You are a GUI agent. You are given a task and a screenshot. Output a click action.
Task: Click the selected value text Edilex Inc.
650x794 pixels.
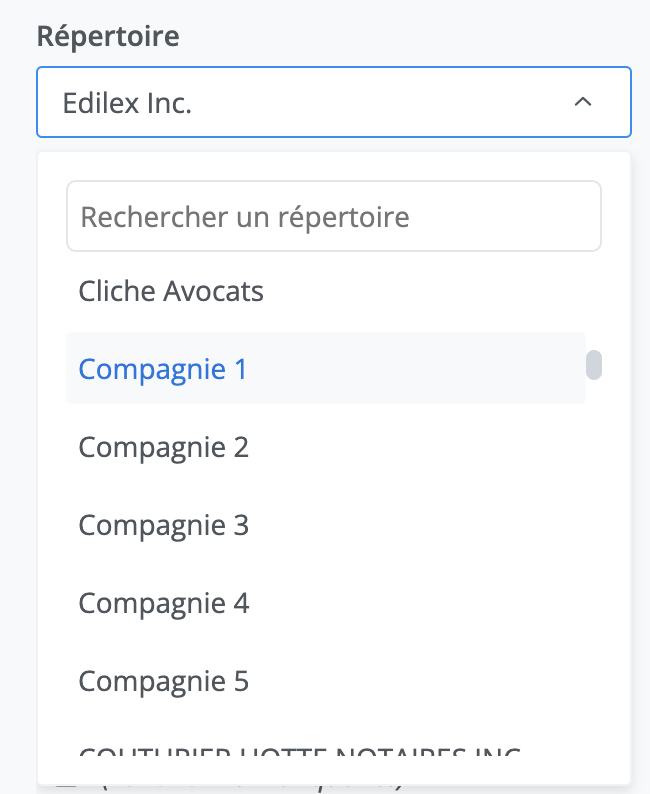point(127,102)
